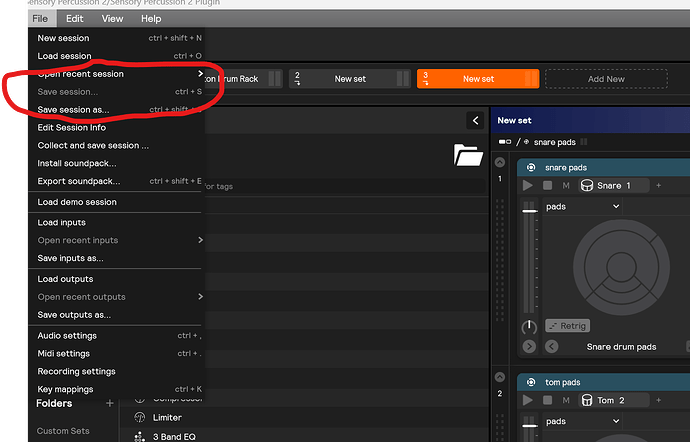
Task: Add input next to Snare 1
Action: 658,185
